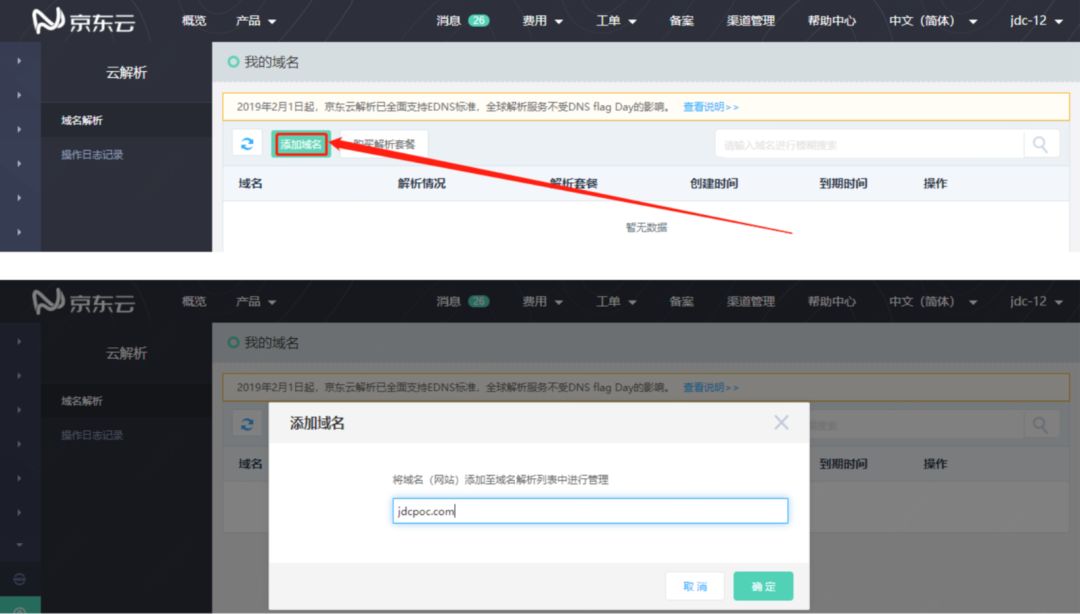Screen dimensions: 1080x614
Task: Click the 域名 column header in the undimmed table
Action: tap(250, 183)
